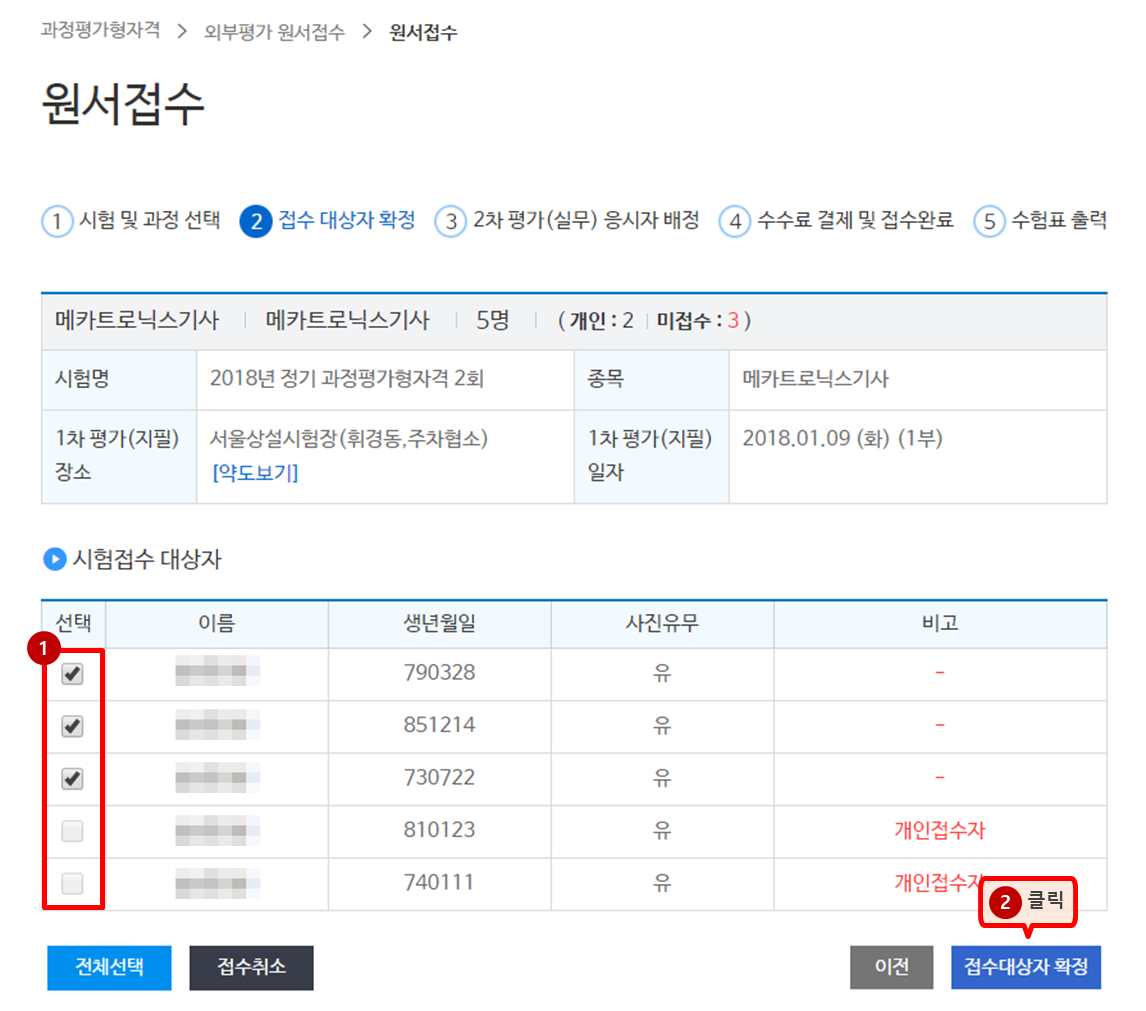Confirm with 접수대상자 확정 button
Image resolution: width=1146 pixels, height=1011 pixels.
click(x=1026, y=967)
